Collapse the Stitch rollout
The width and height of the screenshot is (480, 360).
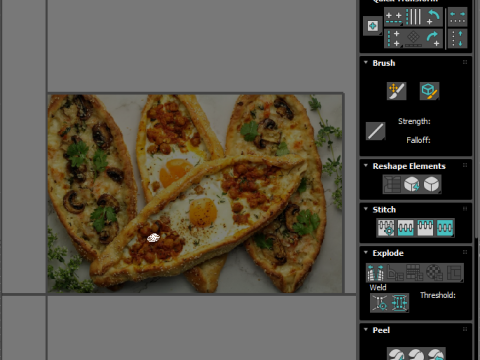click(366, 209)
